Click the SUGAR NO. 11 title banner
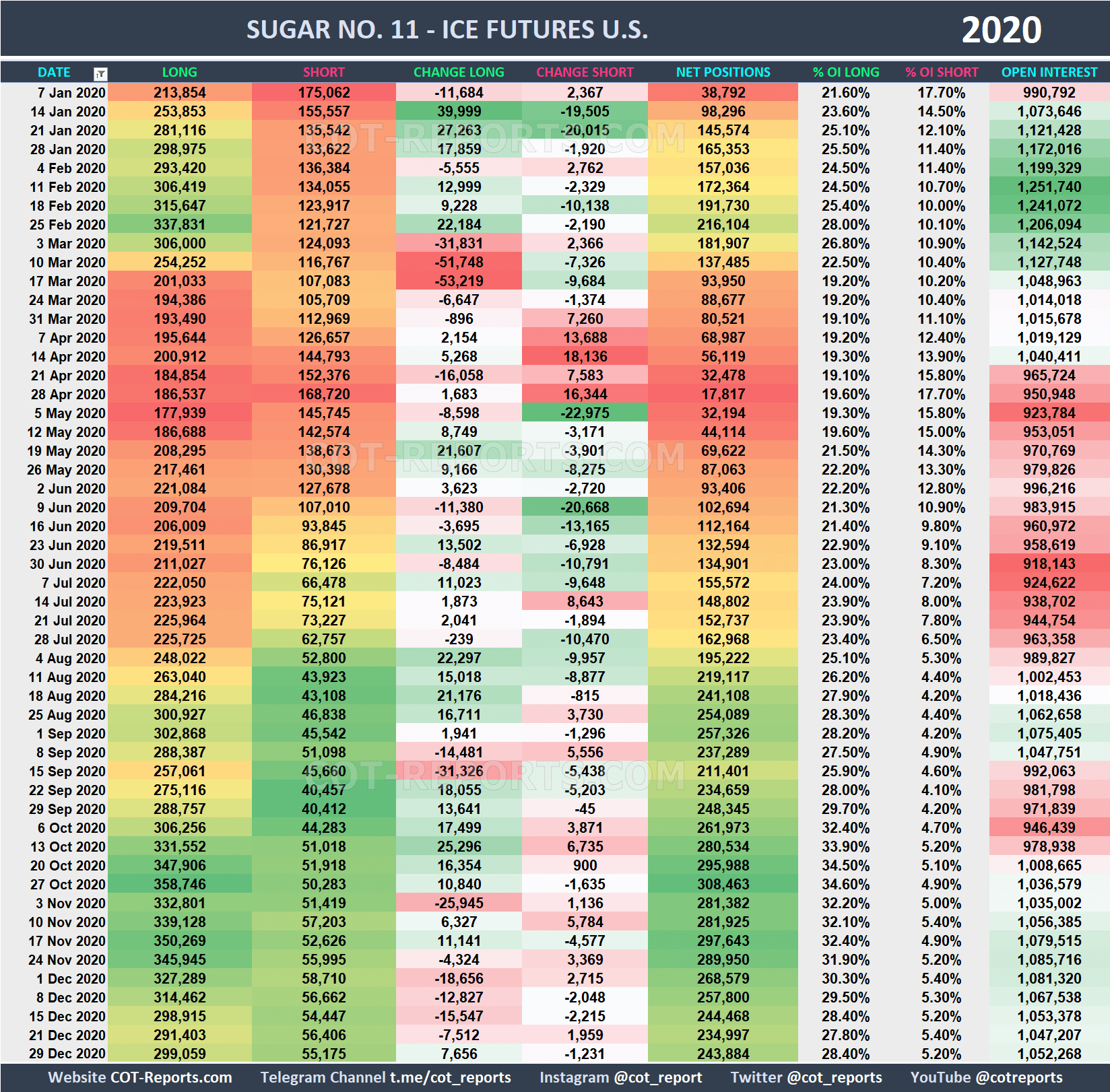This screenshot has height=1092, width=1110. pos(448,29)
